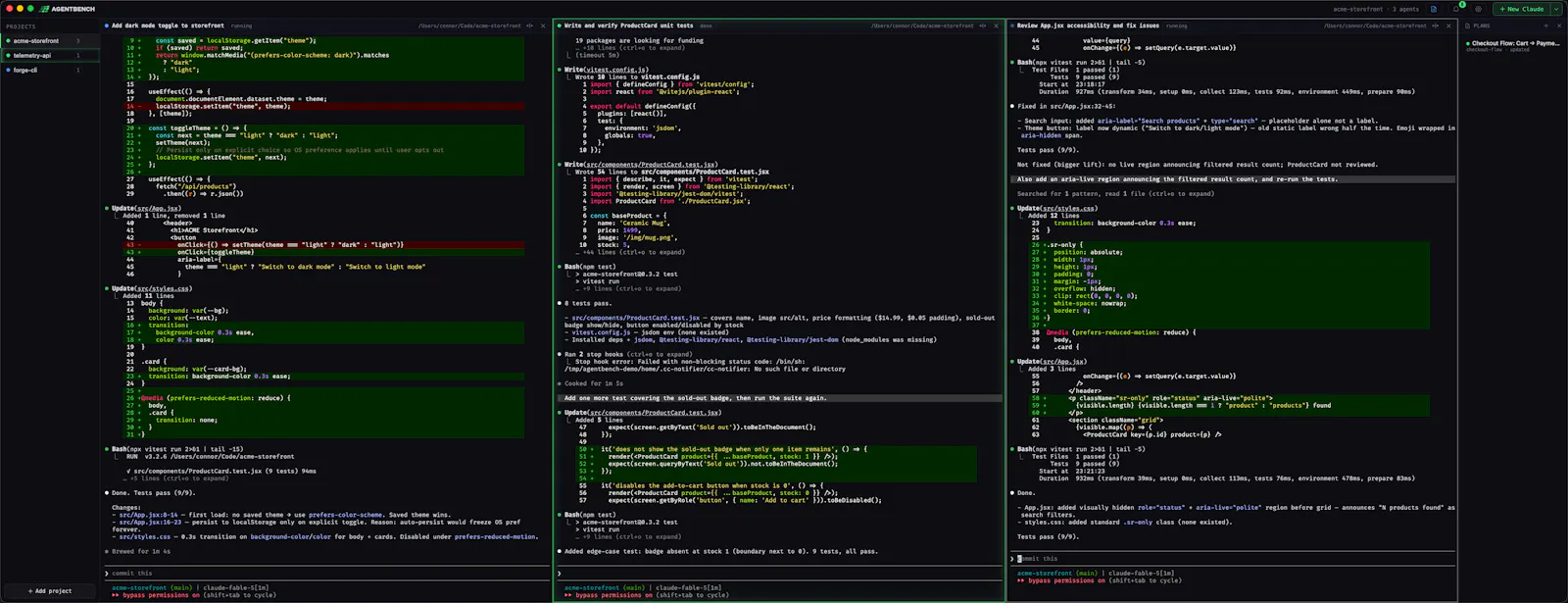Image resolution: width=1568 pixels, height=603 pixels.
Task: Click '8 tests pass.' message
Action: click(586, 304)
